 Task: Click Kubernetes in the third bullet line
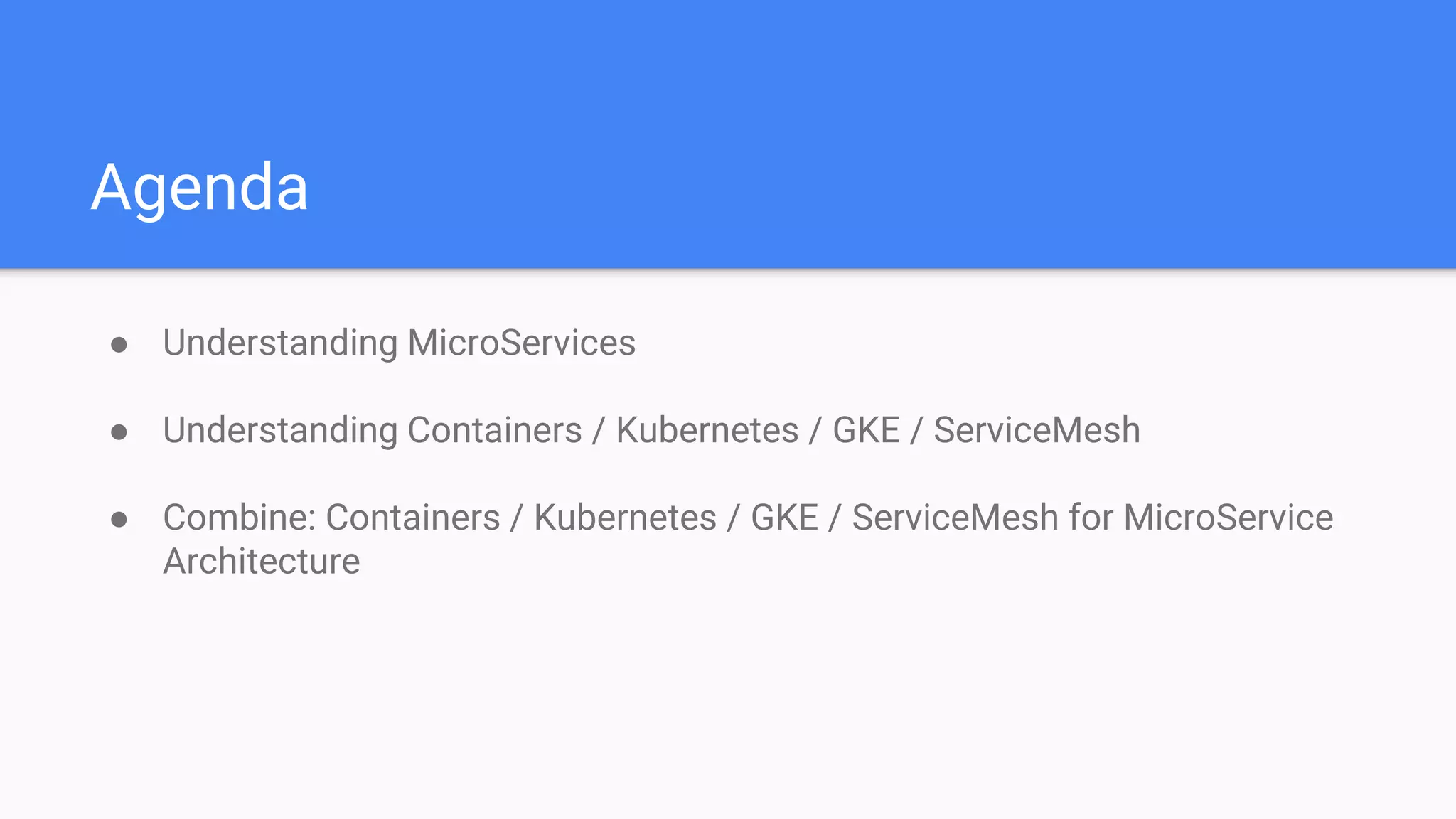625,518
